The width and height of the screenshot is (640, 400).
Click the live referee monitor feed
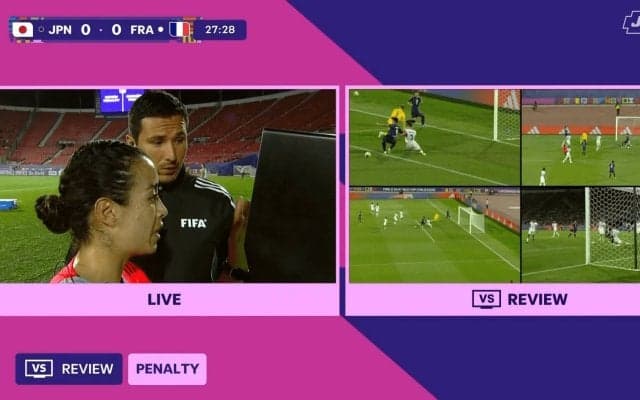tap(168, 186)
